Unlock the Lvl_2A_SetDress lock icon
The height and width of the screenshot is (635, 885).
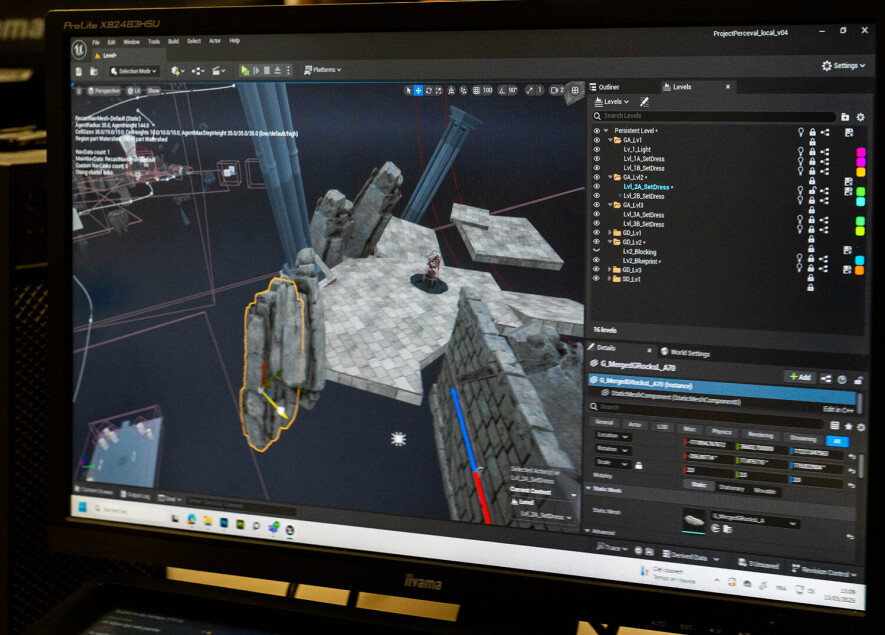pos(812,190)
